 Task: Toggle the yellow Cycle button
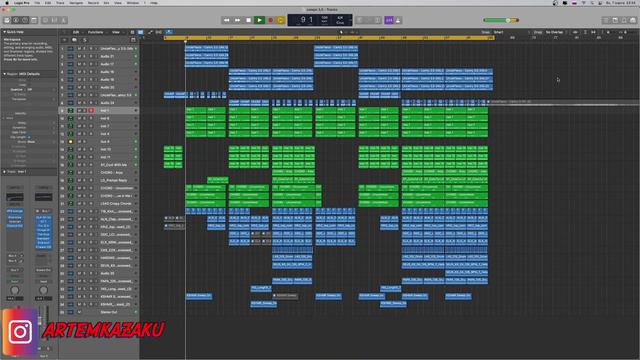click(x=281, y=20)
